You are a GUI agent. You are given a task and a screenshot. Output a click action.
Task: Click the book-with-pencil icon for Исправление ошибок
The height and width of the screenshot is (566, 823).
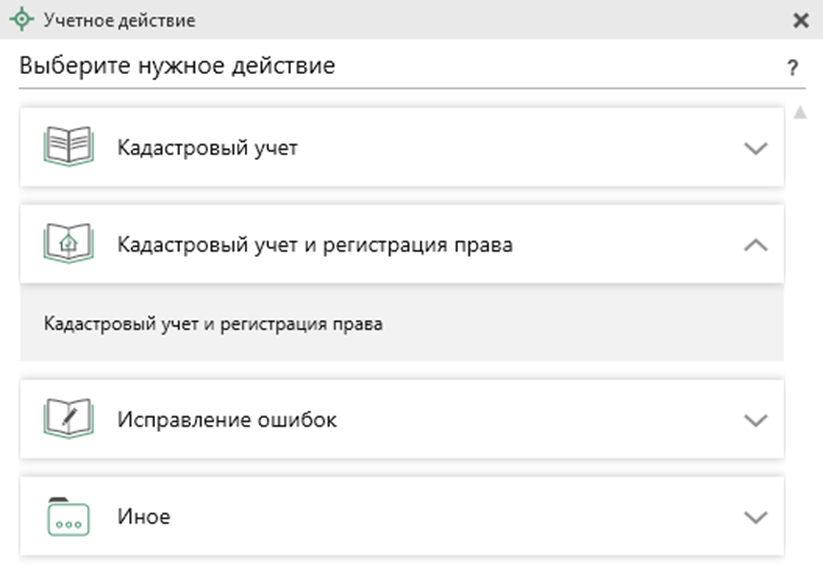pos(69,418)
